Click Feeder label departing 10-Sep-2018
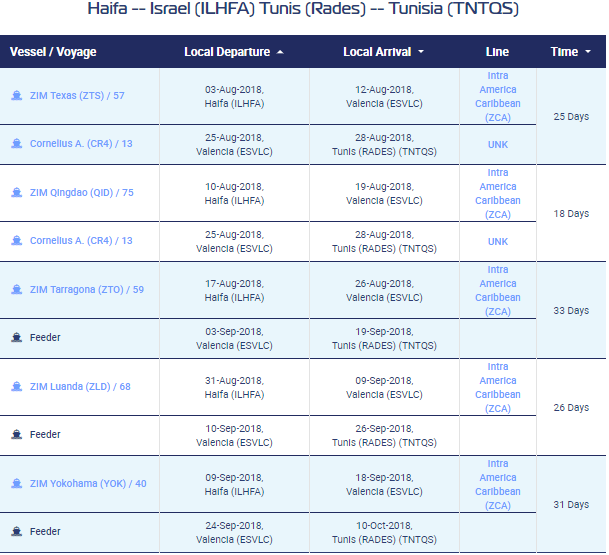Screen dimensions: 609x555 (x=45, y=434)
